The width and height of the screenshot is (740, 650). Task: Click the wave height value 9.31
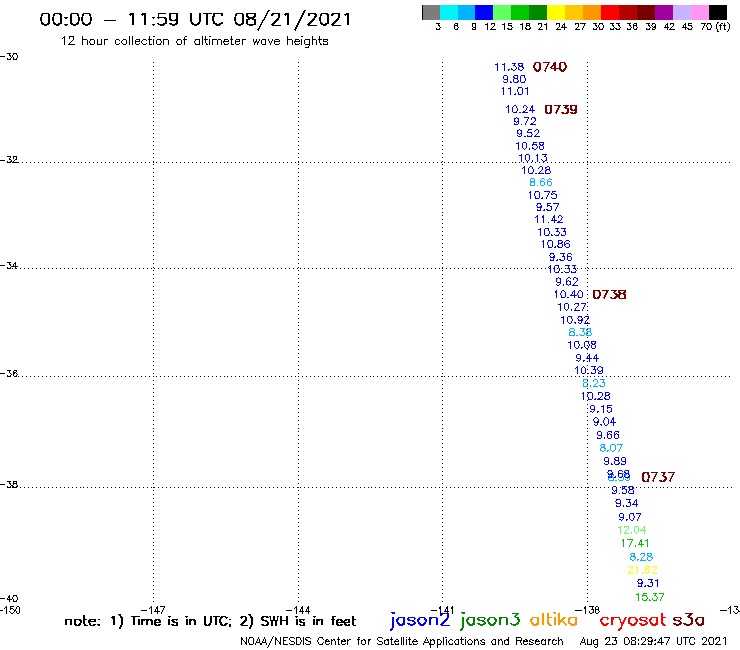(648, 583)
